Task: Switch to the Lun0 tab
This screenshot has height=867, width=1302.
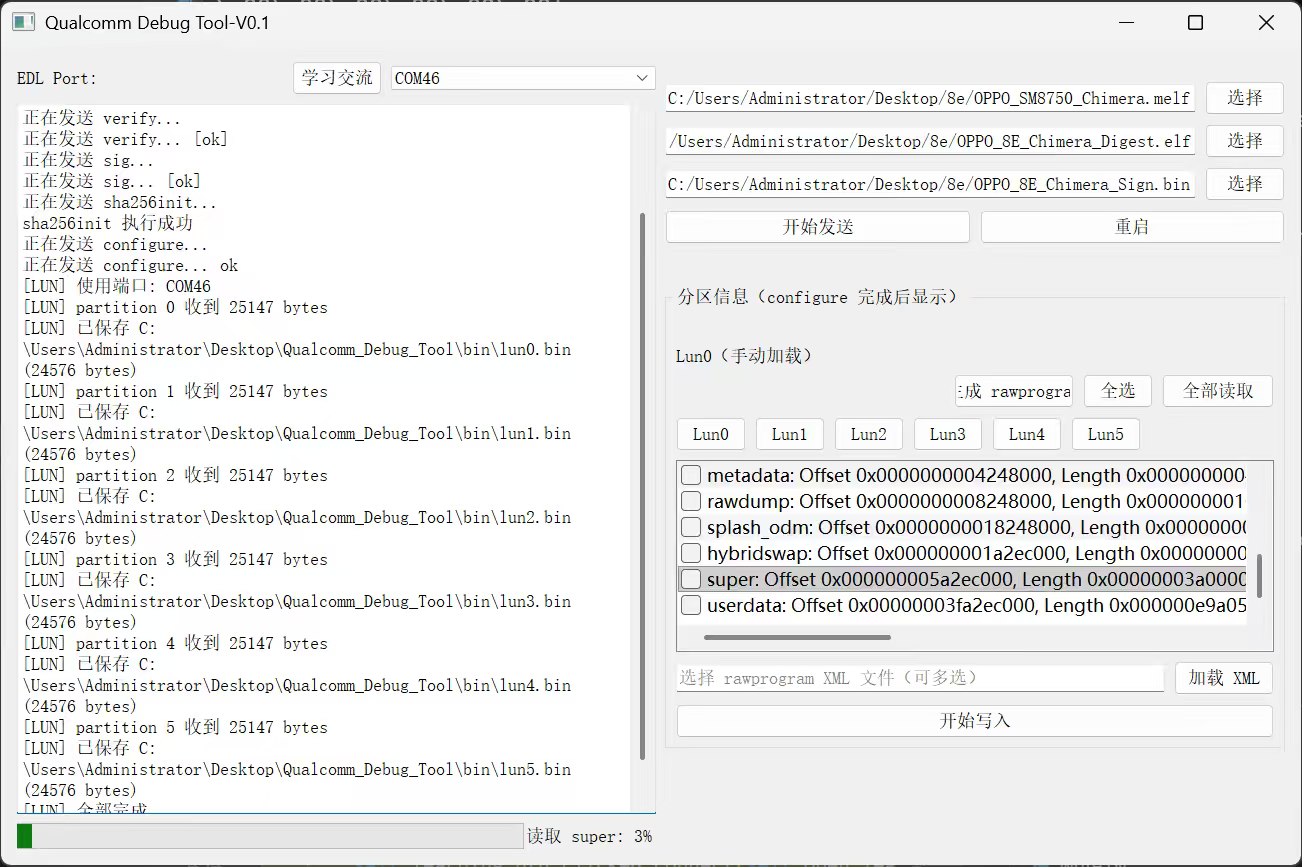Action: click(710, 434)
